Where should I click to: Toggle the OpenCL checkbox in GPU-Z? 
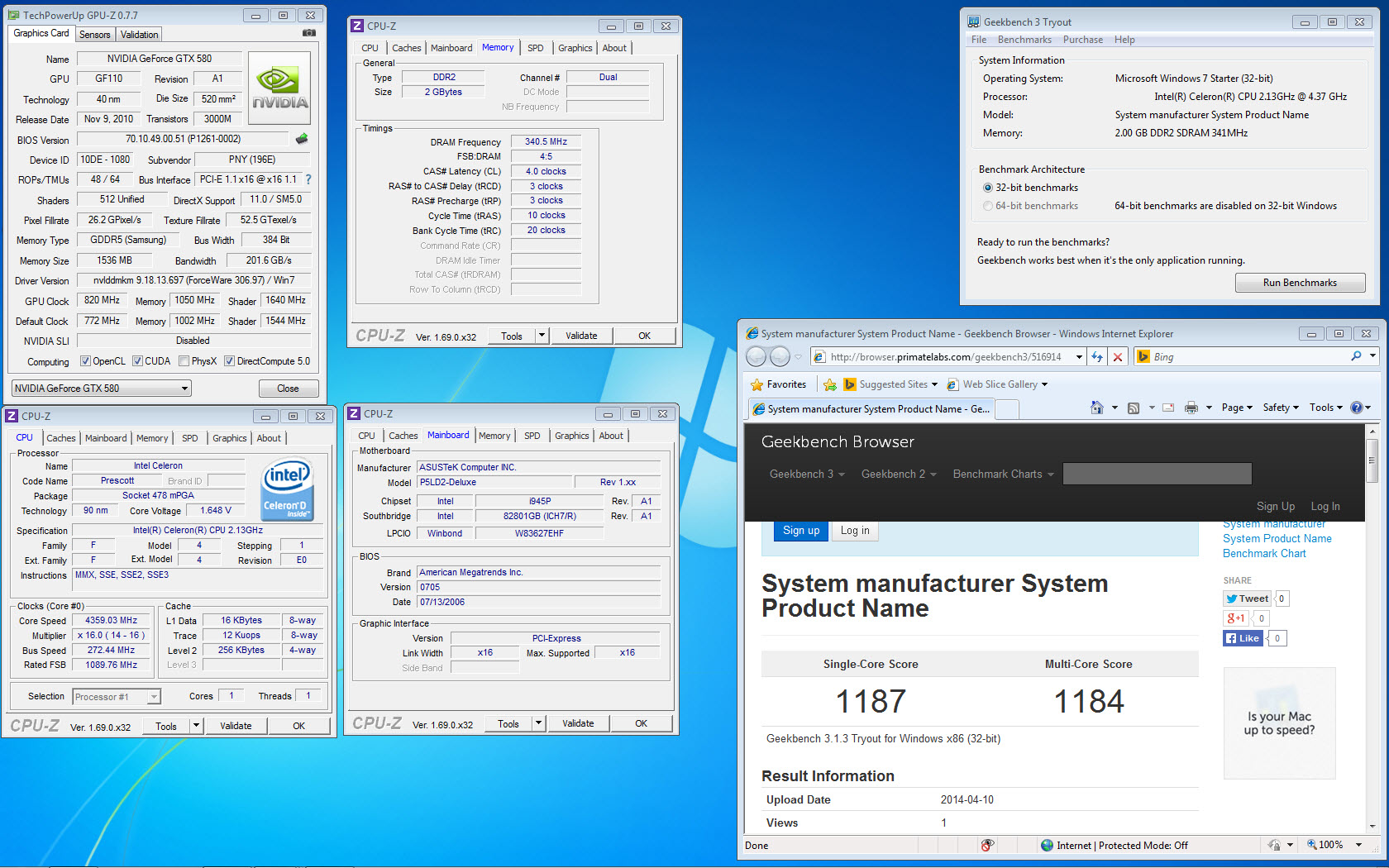(85, 361)
